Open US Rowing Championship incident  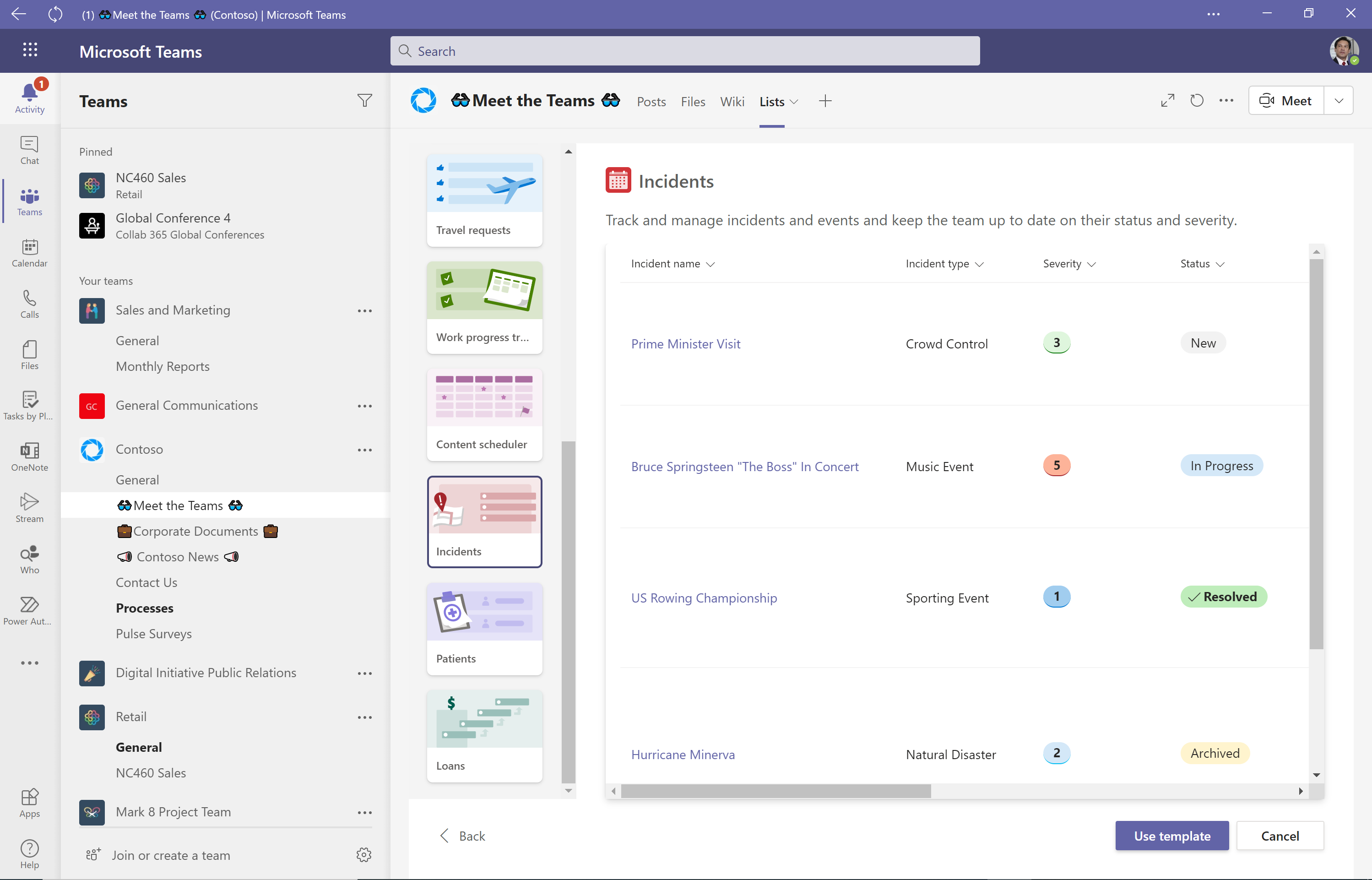pos(704,598)
